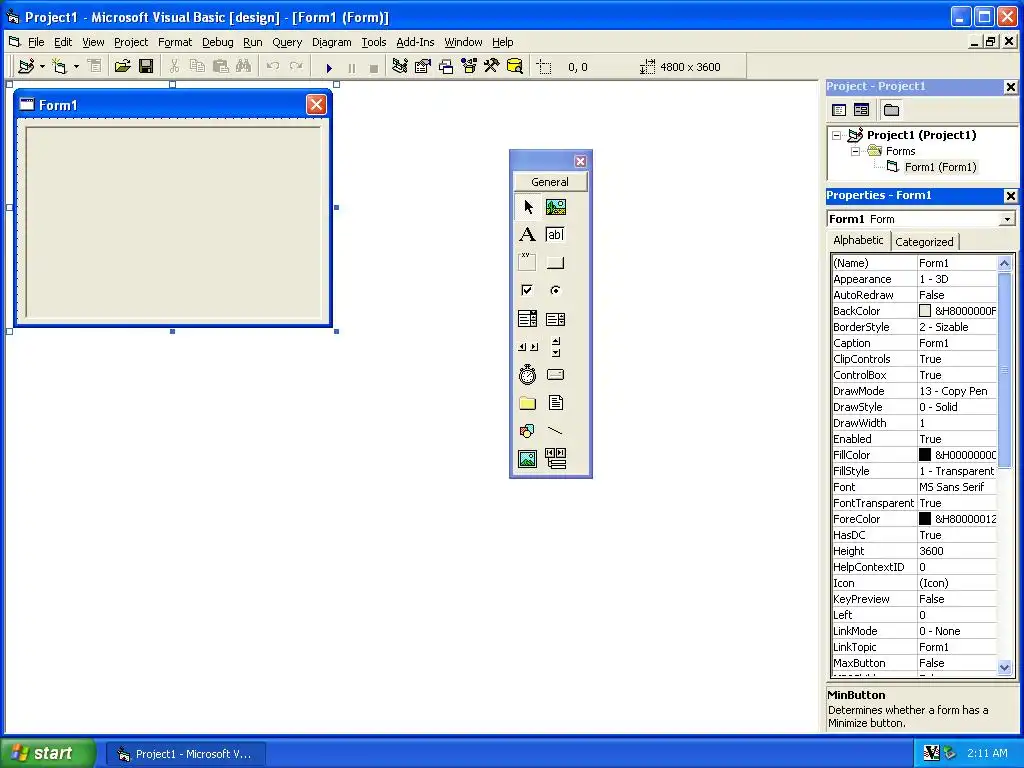Viewport: 1024px width, 768px height.
Task: Open Add Project dropdown arrow
Action: pyautogui.click(x=42, y=67)
